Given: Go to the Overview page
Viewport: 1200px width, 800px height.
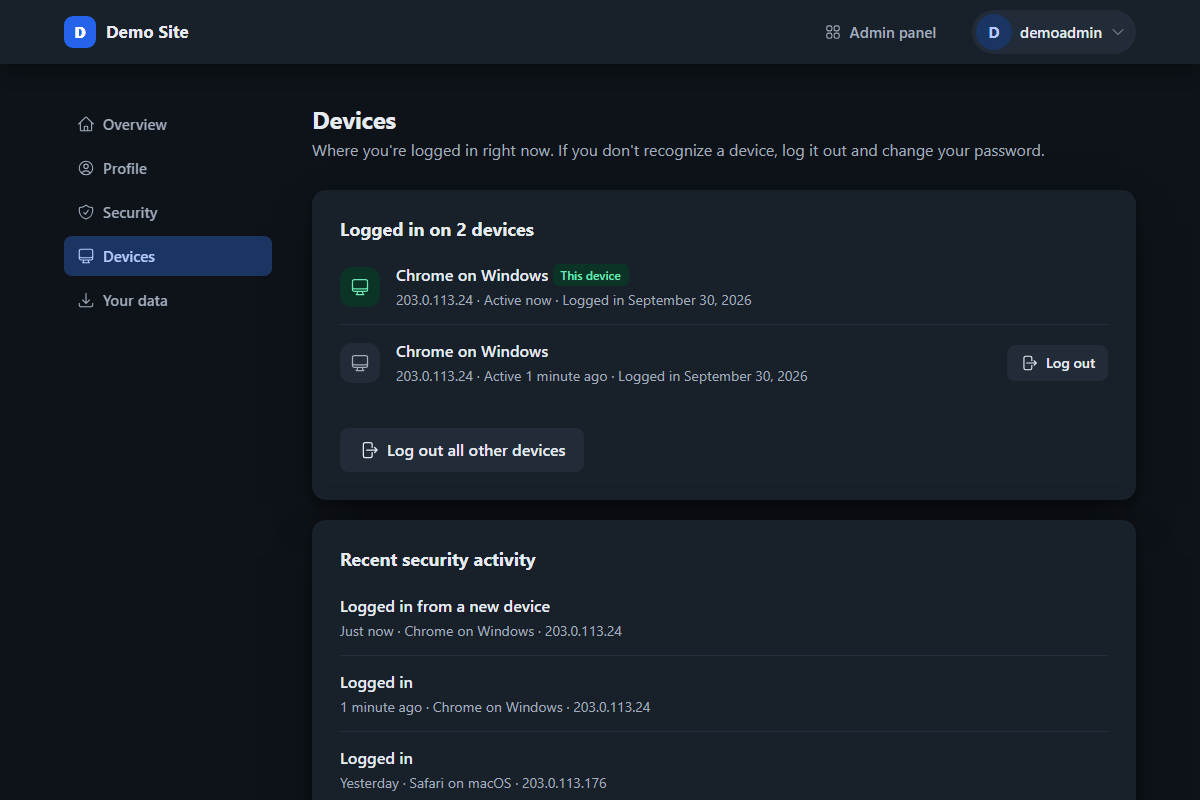Looking at the screenshot, I should coord(168,124).
